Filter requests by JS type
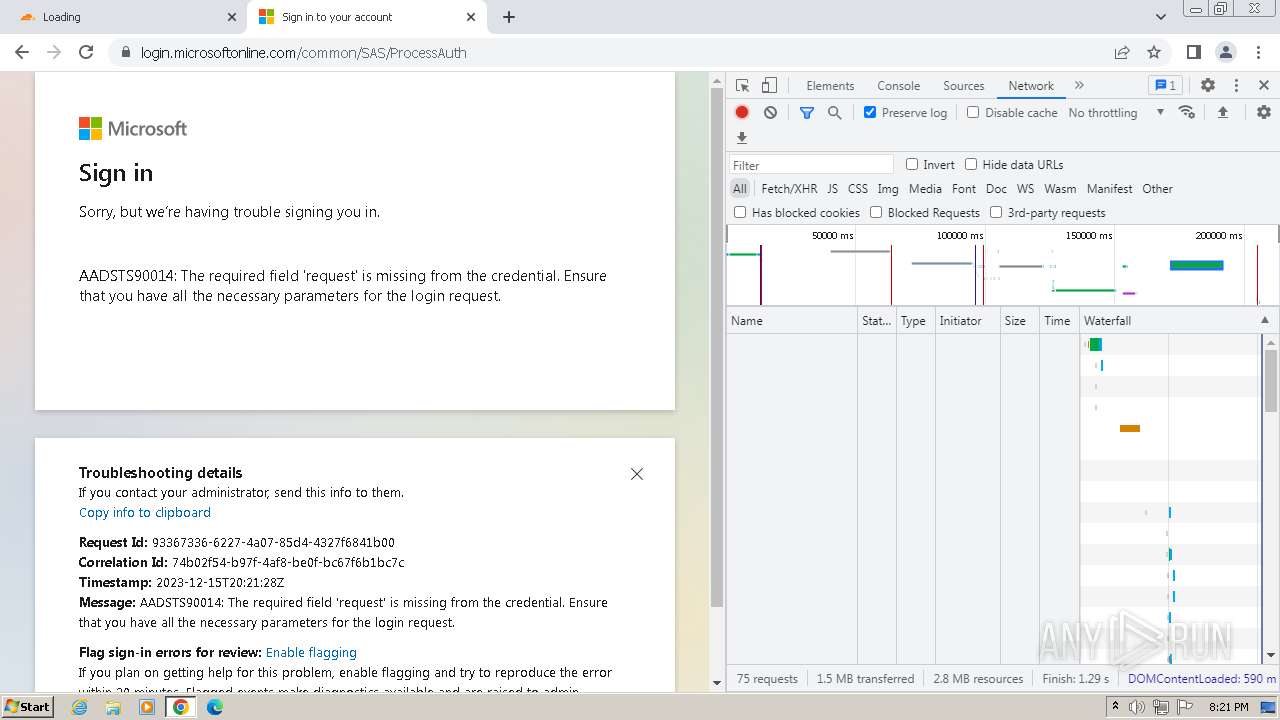Image resolution: width=1280 pixels, height=720 pixels. pos(833,189)
